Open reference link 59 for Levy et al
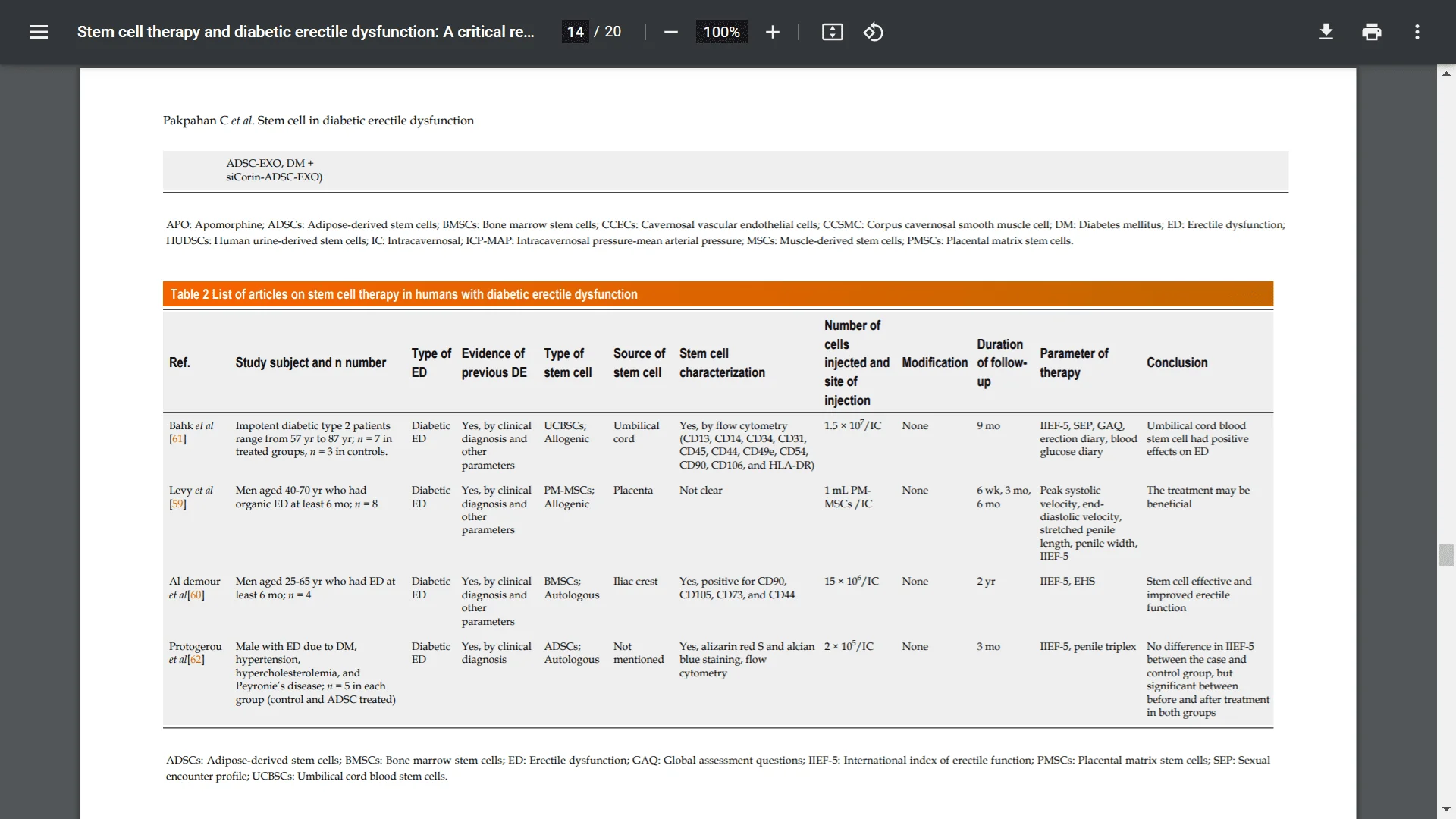The height and width of the screenshot is (819, 1456). pyautogui.click(x=177, y=504)
